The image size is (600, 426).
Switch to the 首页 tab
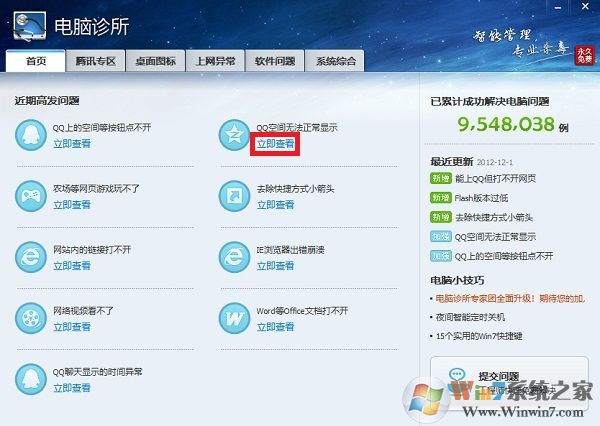36,61
